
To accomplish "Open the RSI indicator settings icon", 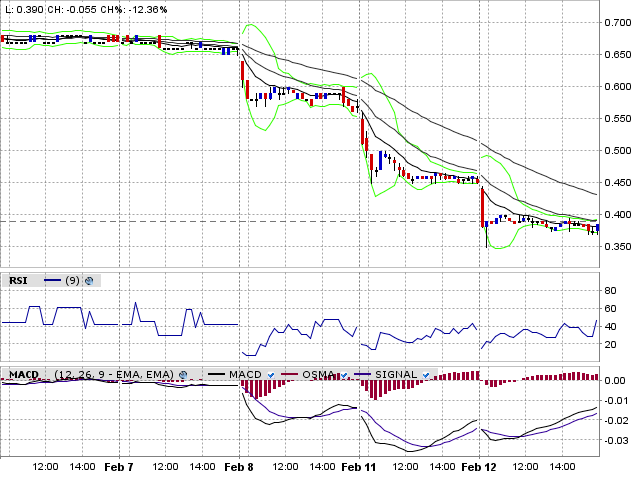I will 89,281.
